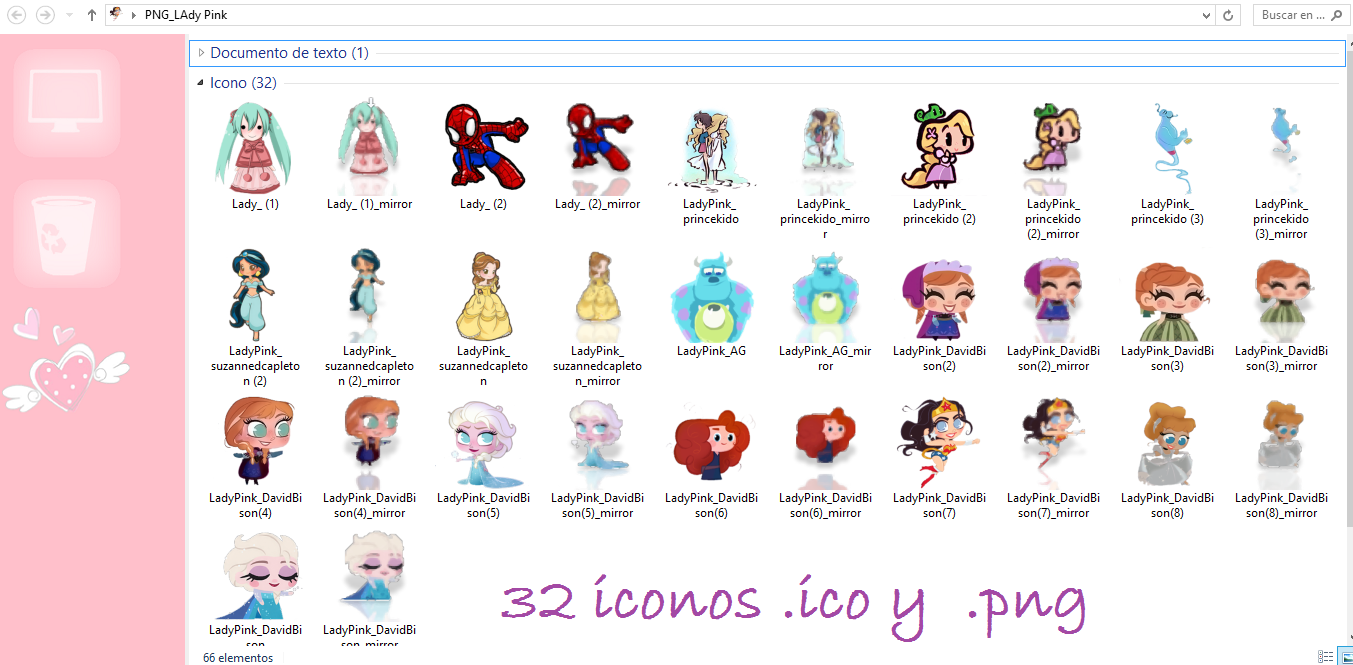Select LadyPink_DavidBison(2)_mirror icon
This screenshot has width=1353, height=665.
tap(1054, 298)
